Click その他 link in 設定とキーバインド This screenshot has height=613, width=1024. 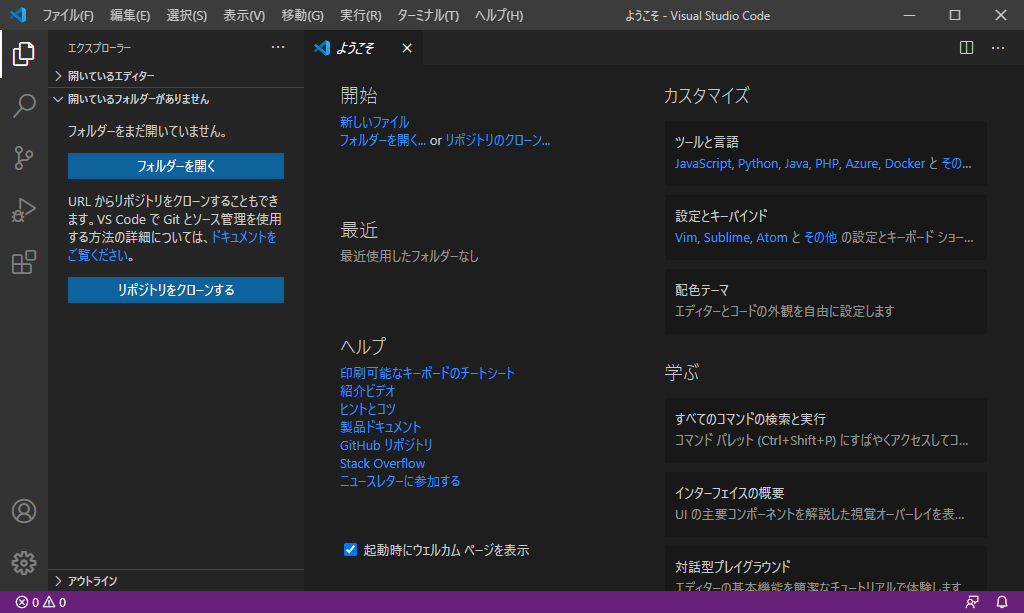820,238
